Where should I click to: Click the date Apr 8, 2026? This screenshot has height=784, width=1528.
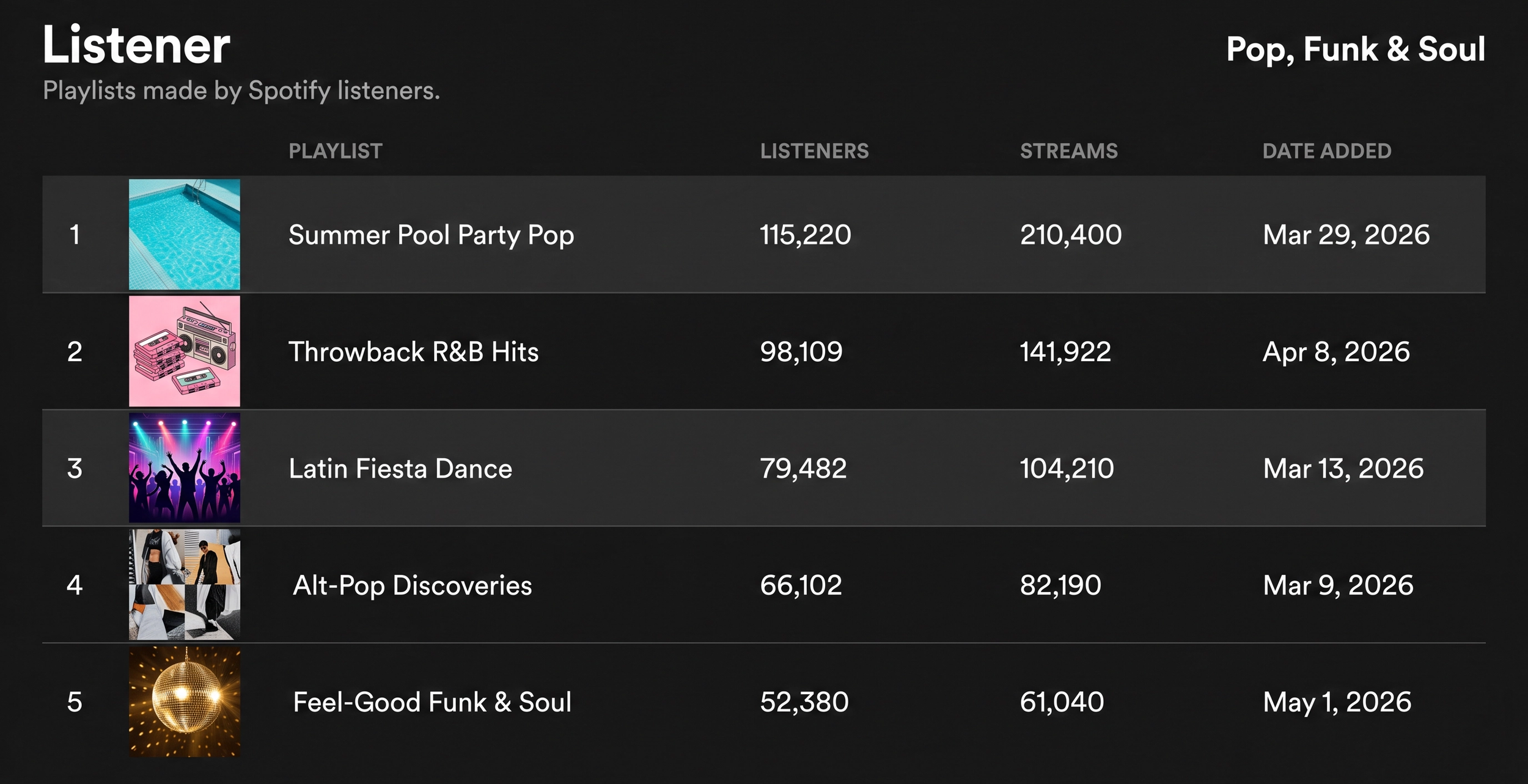1337,352
